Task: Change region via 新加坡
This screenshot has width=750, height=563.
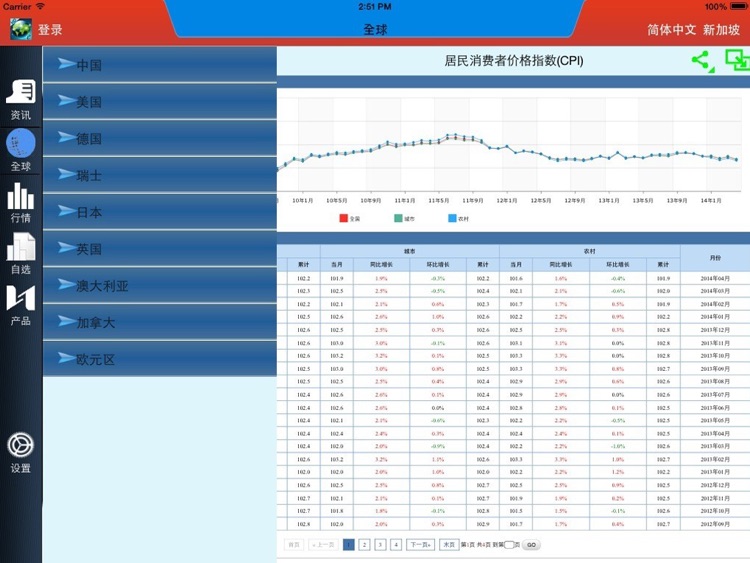Action: [x=721, y=30]
